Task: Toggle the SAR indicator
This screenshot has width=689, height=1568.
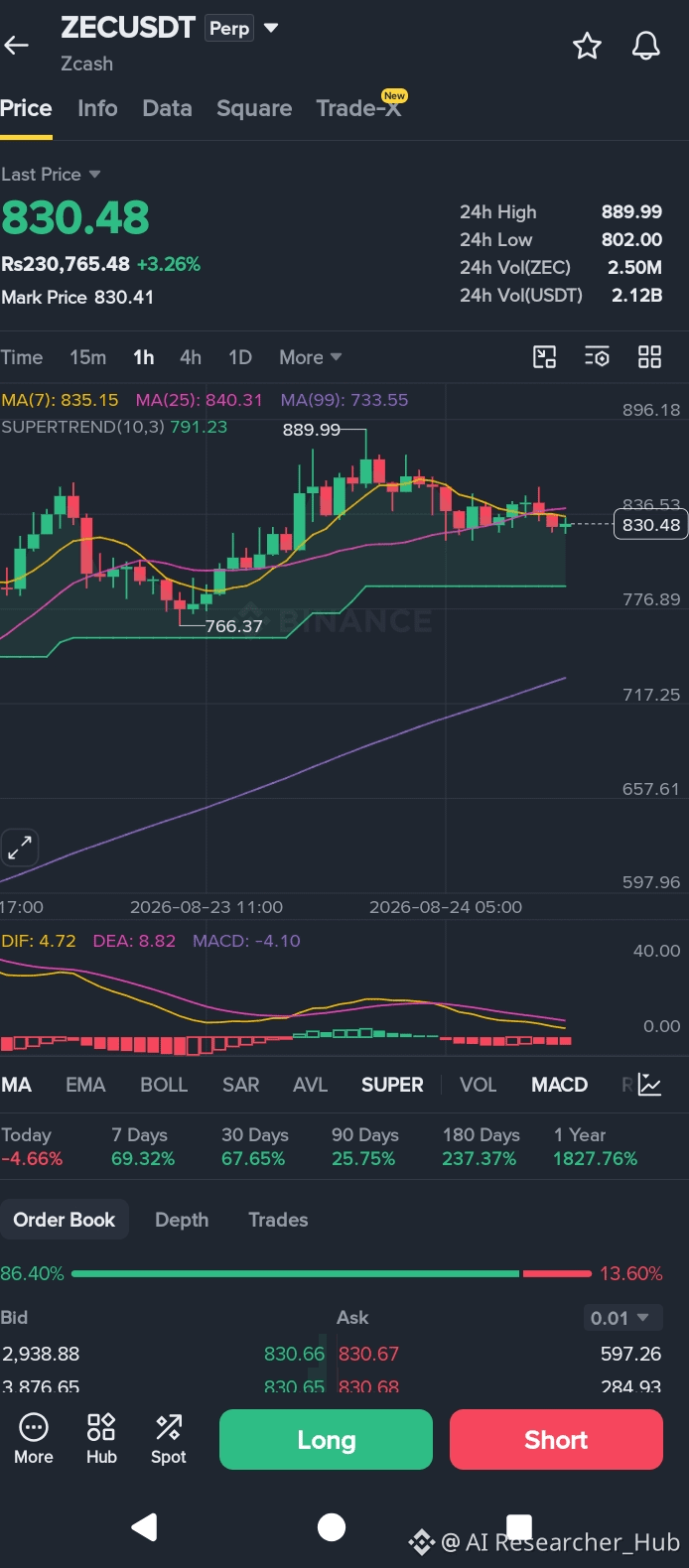Action: pyautogui.click(x=240, y=1085)
